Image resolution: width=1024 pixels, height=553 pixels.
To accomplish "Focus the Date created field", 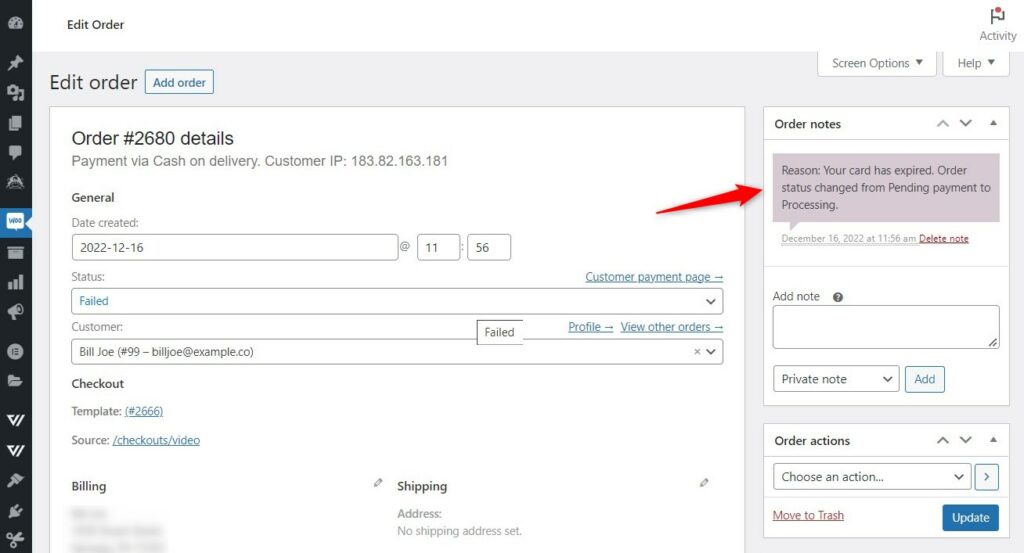I will pyautogui.click(x=234, y=247).
